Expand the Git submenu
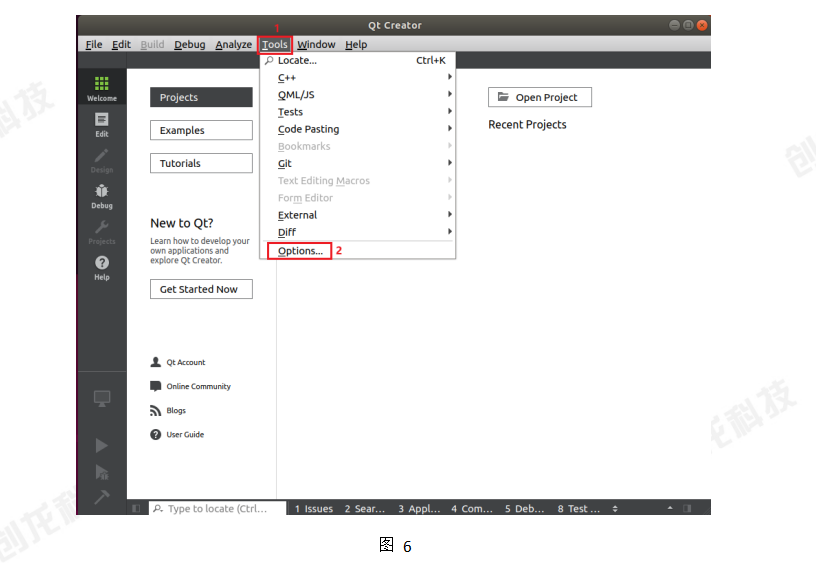 pyautogui.click(x=358, y=163)
